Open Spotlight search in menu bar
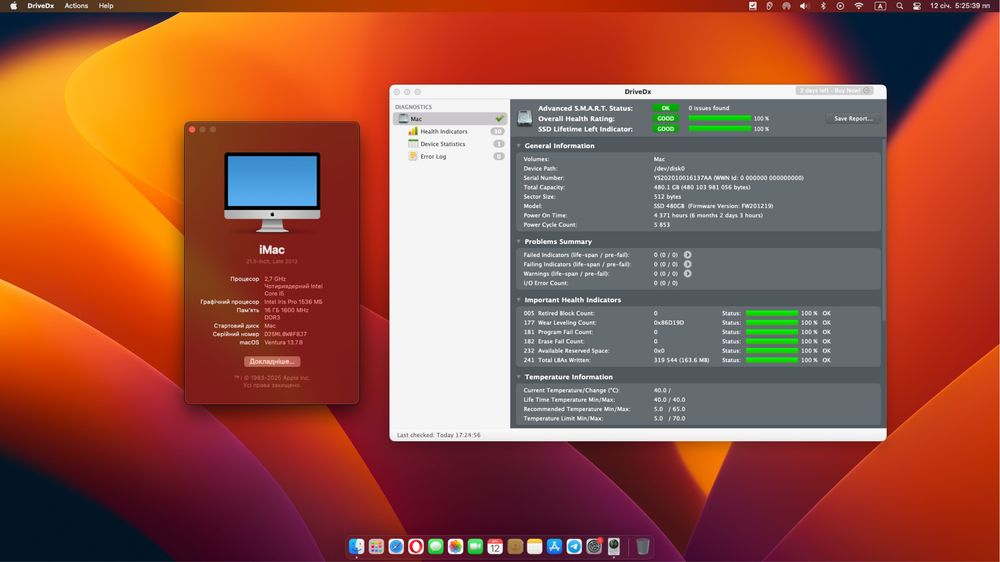 (x=899, y=6)
